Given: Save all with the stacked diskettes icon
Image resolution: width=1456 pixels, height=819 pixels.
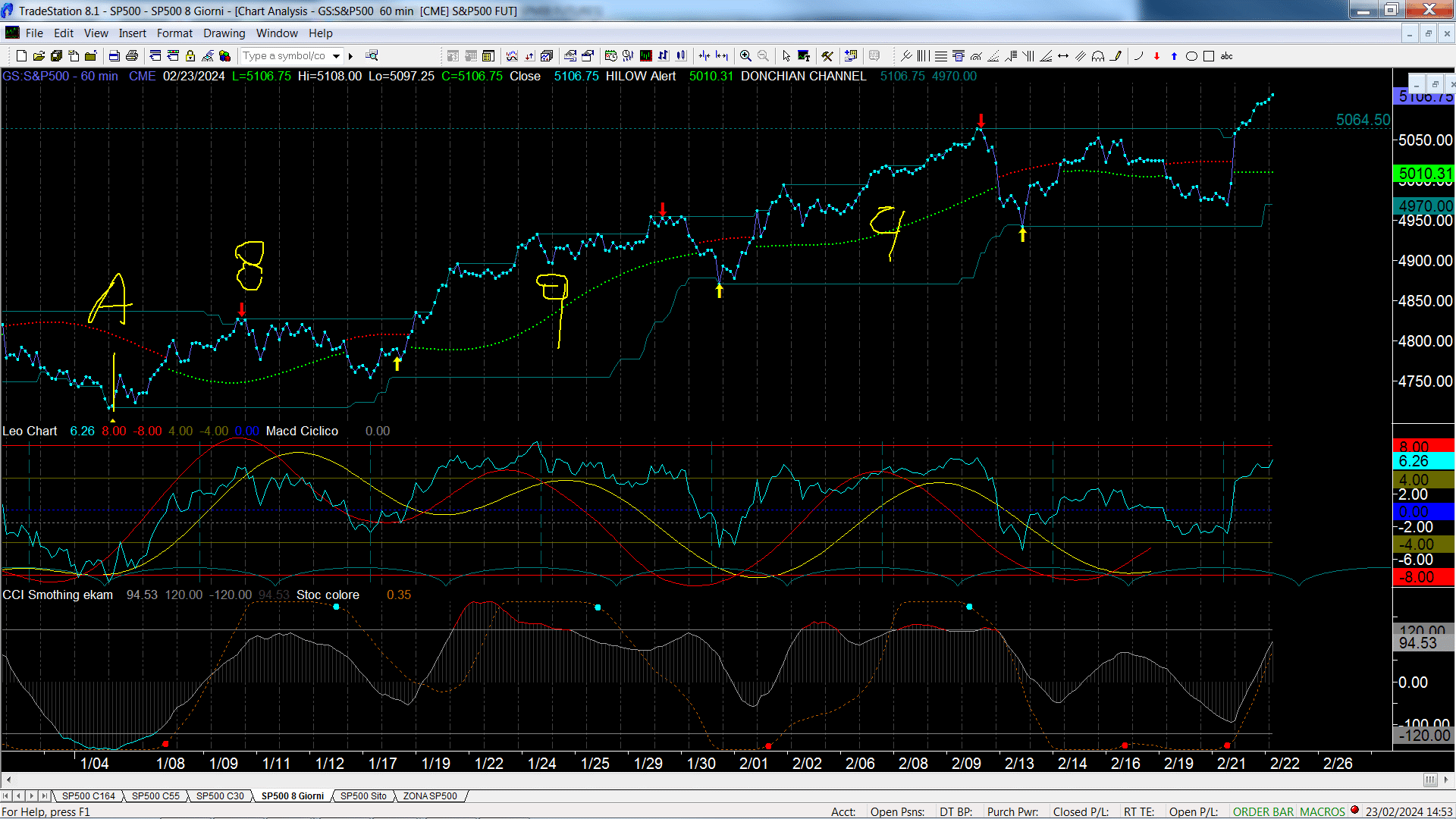Looking at the screenshot, I should tap(56, 56).
